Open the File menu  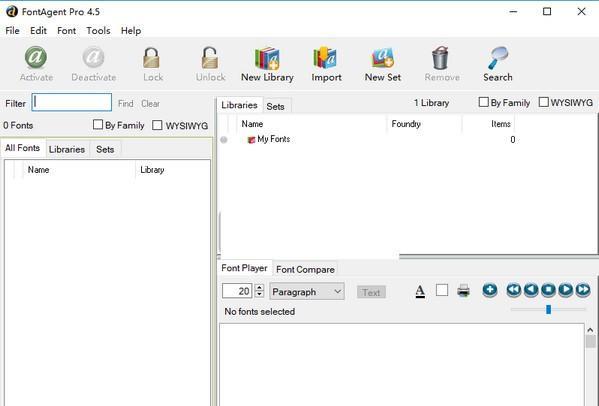pyautogui.click(x=12, y=31)
